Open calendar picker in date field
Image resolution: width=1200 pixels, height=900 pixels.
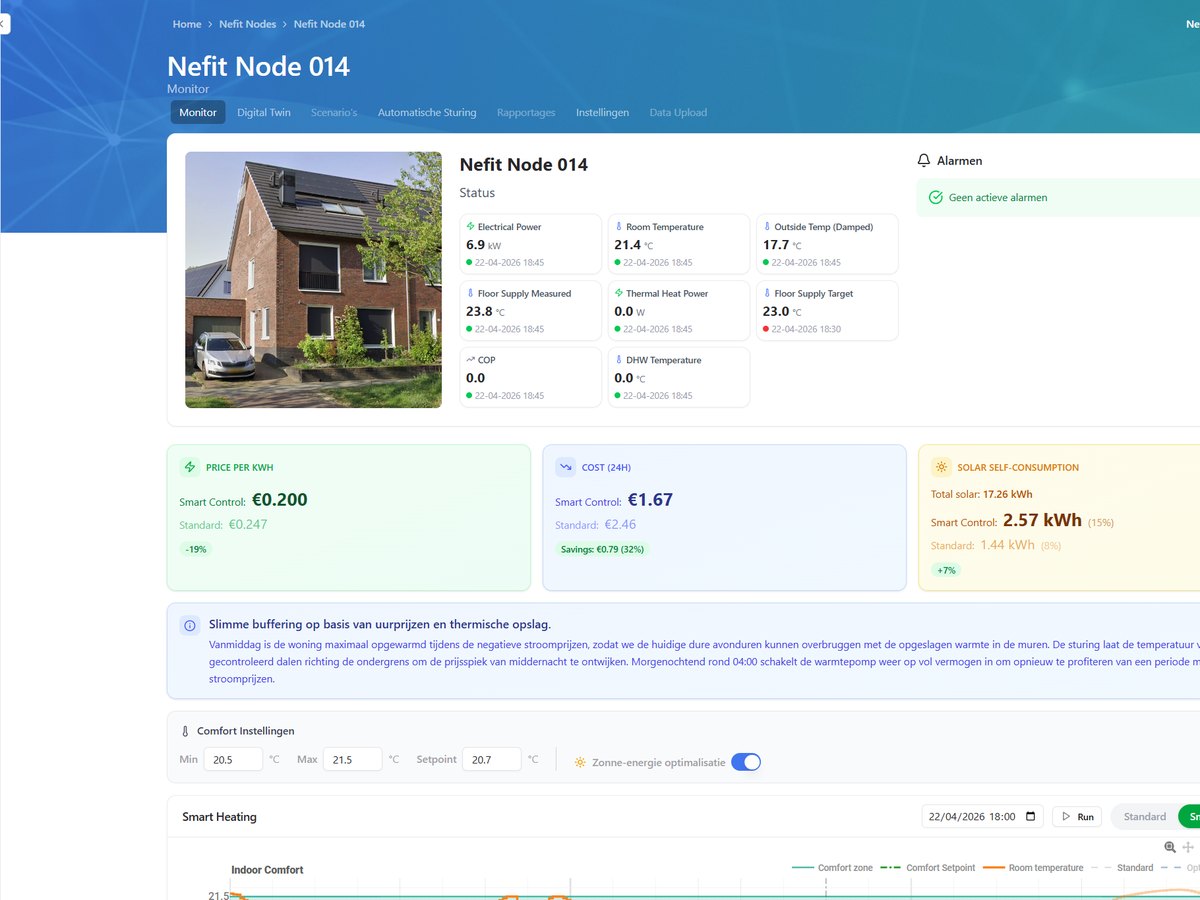pyautogui.click(x=1031, y=816)
